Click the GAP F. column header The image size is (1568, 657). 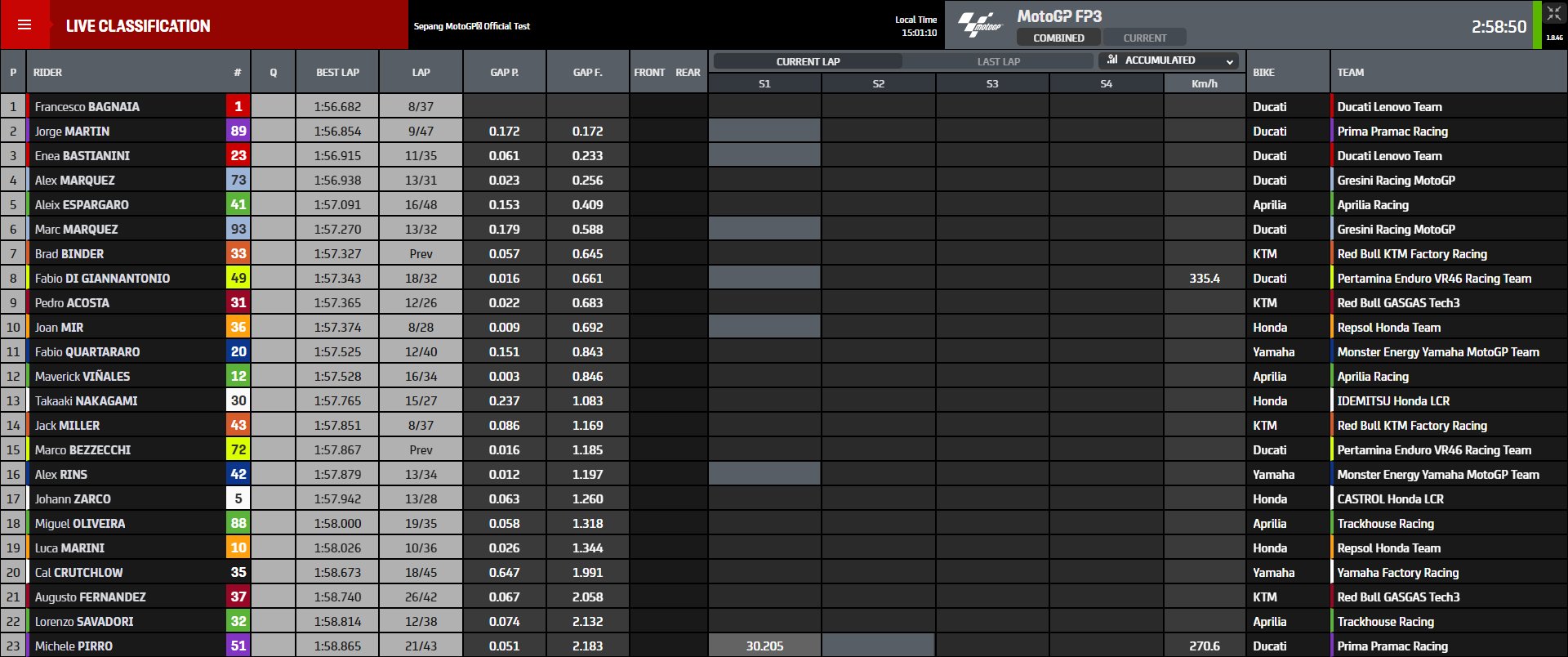[587, 72]
